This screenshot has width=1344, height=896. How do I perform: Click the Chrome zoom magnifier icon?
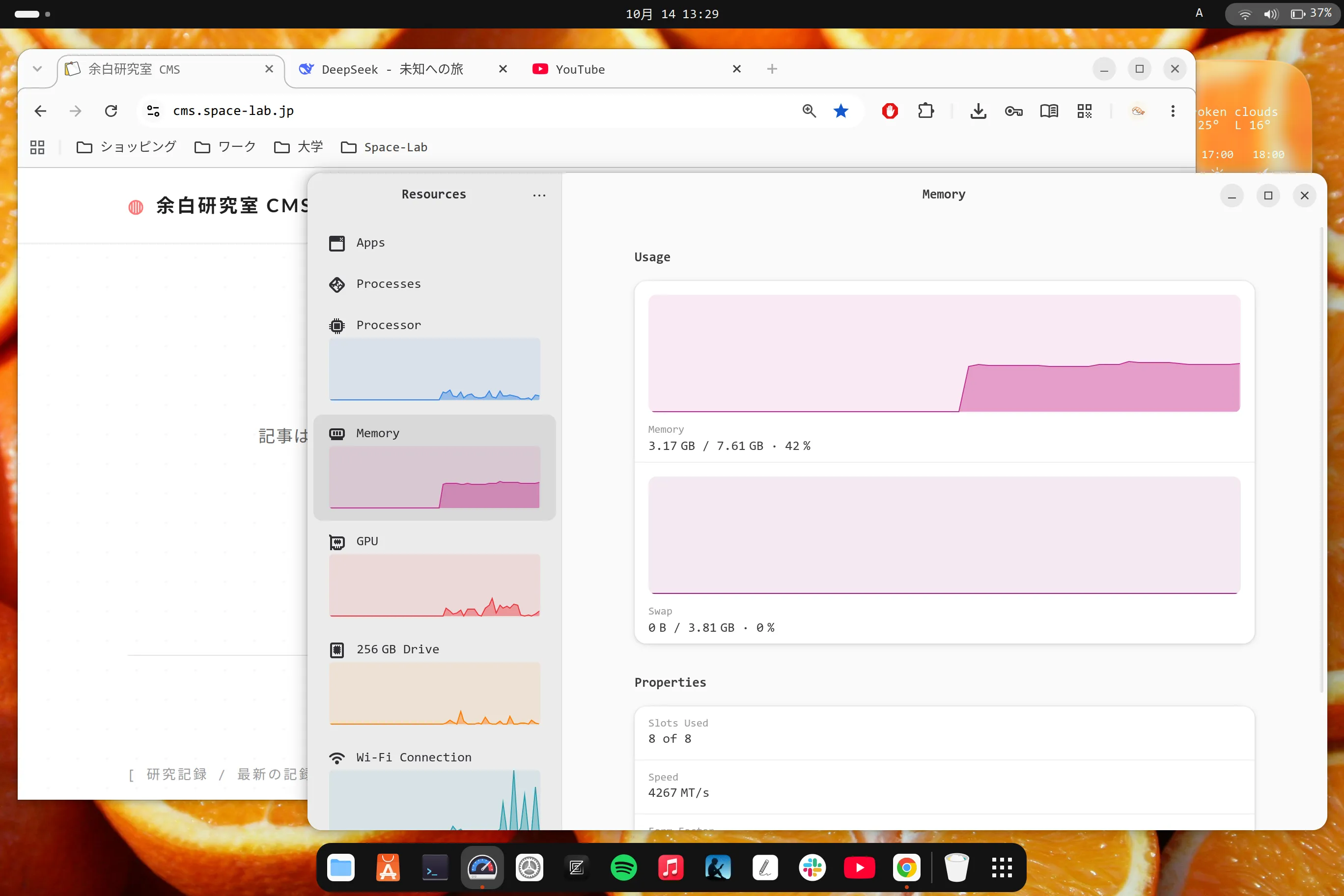coord(809,111)
